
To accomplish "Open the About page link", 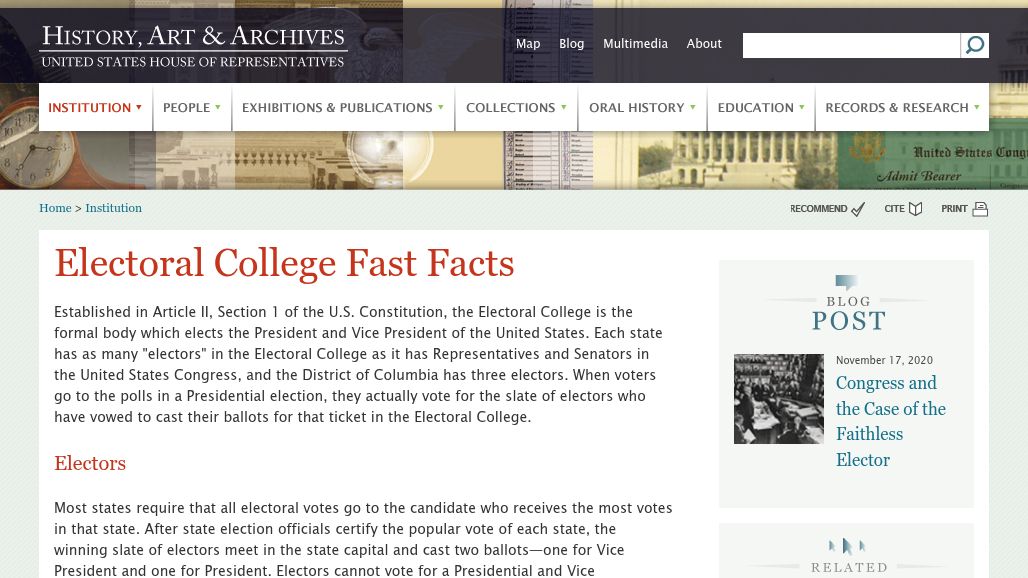I will click(x=704, y=44).
